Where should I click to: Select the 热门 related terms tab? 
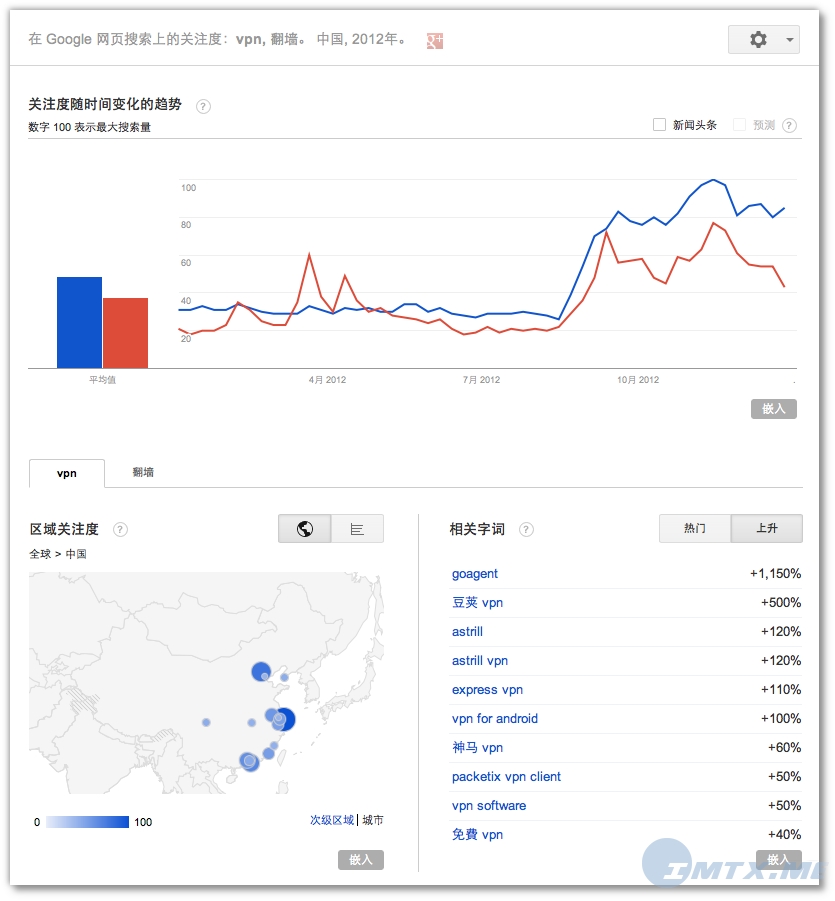click(695, 528)
